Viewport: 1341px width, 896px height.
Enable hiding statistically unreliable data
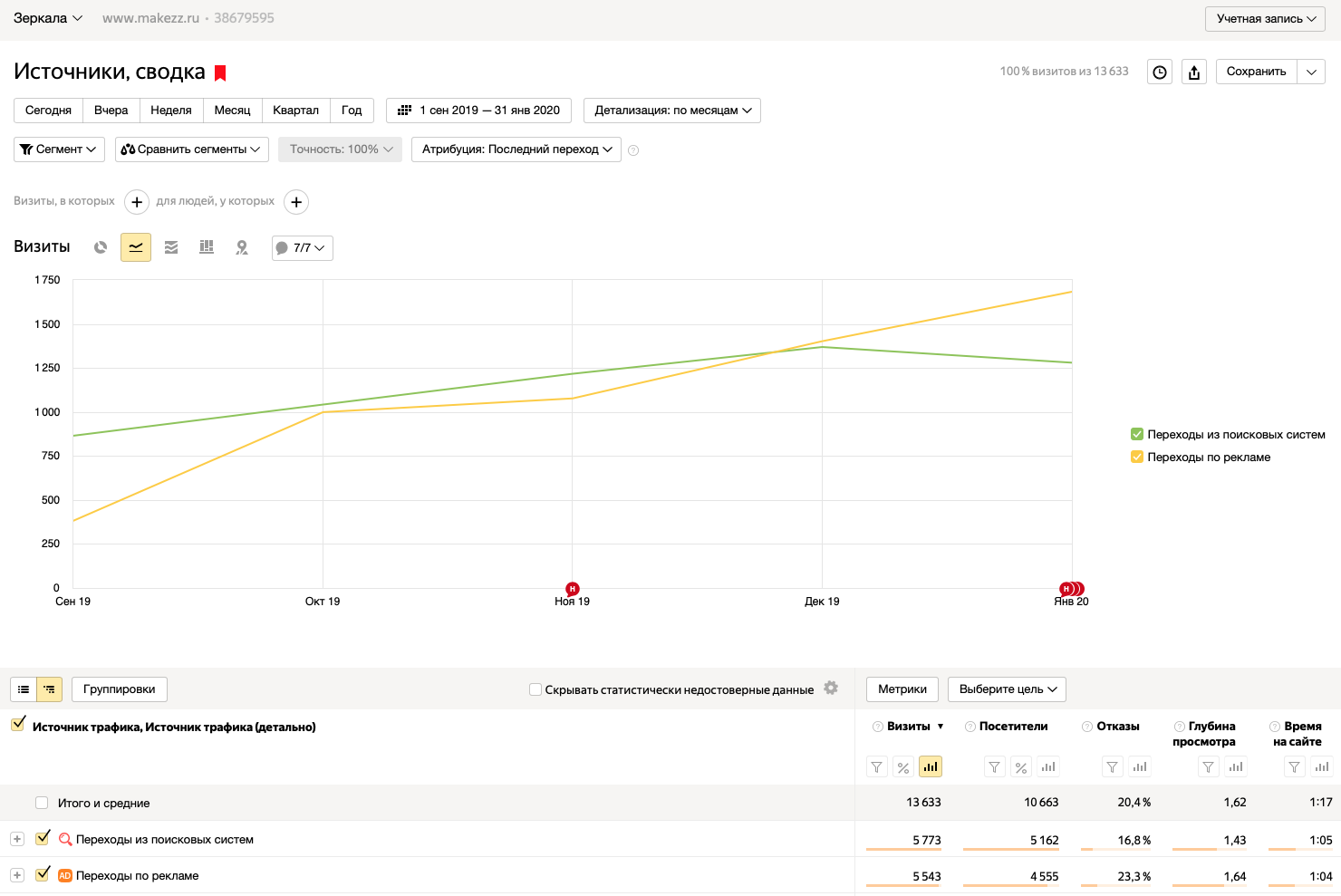coord(535,689)
